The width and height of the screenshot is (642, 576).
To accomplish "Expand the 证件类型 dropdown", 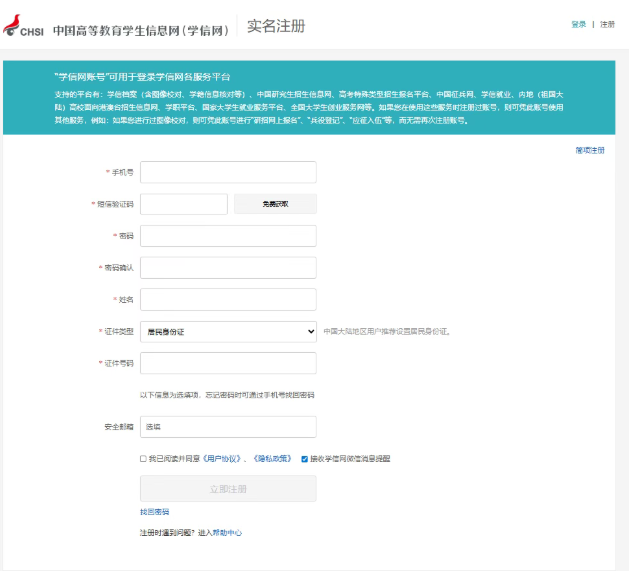I will (228, 331).
